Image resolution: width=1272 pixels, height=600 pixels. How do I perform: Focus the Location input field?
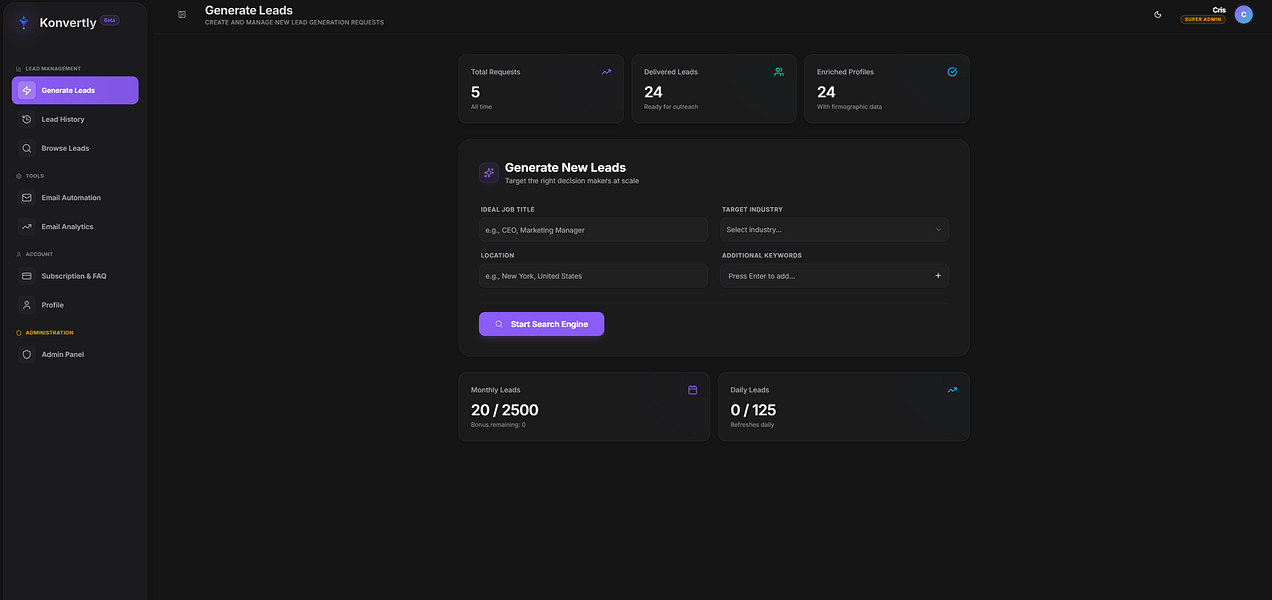tap(594, 276)
